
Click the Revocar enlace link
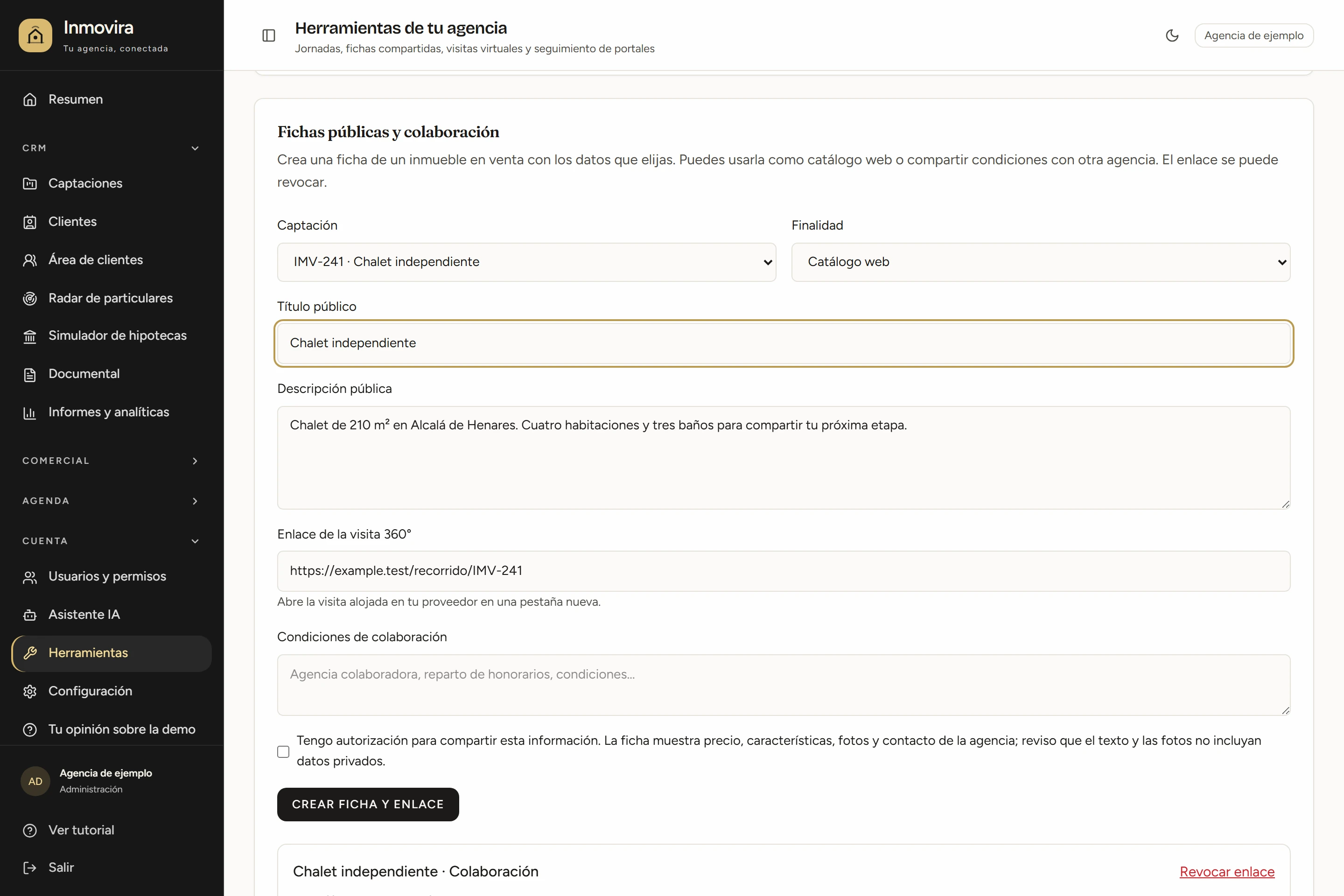(x=1227, y=871)
